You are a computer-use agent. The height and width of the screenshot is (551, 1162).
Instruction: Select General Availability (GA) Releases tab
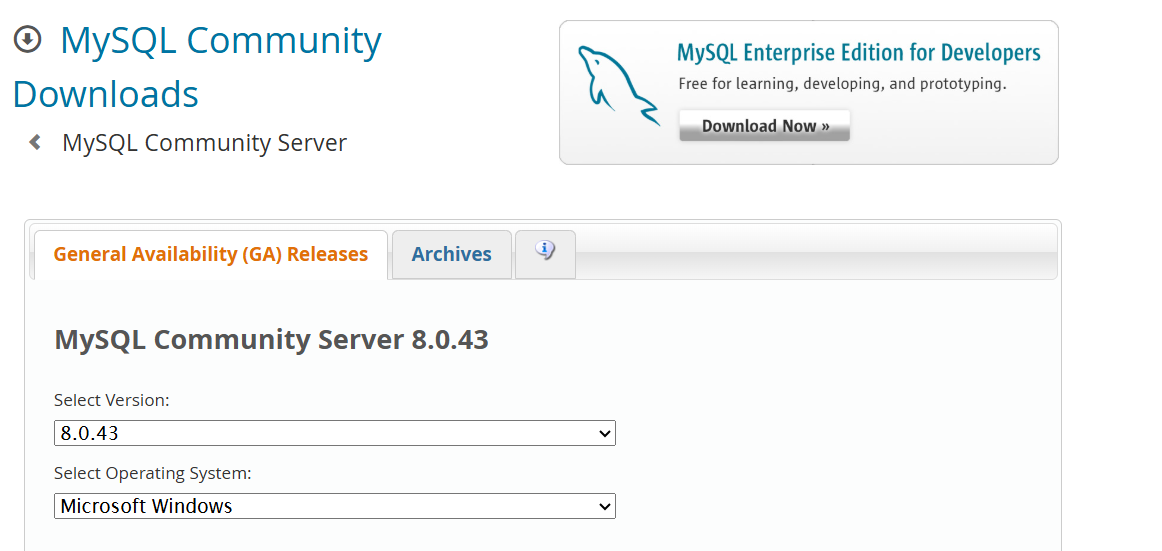click(210, 254)
